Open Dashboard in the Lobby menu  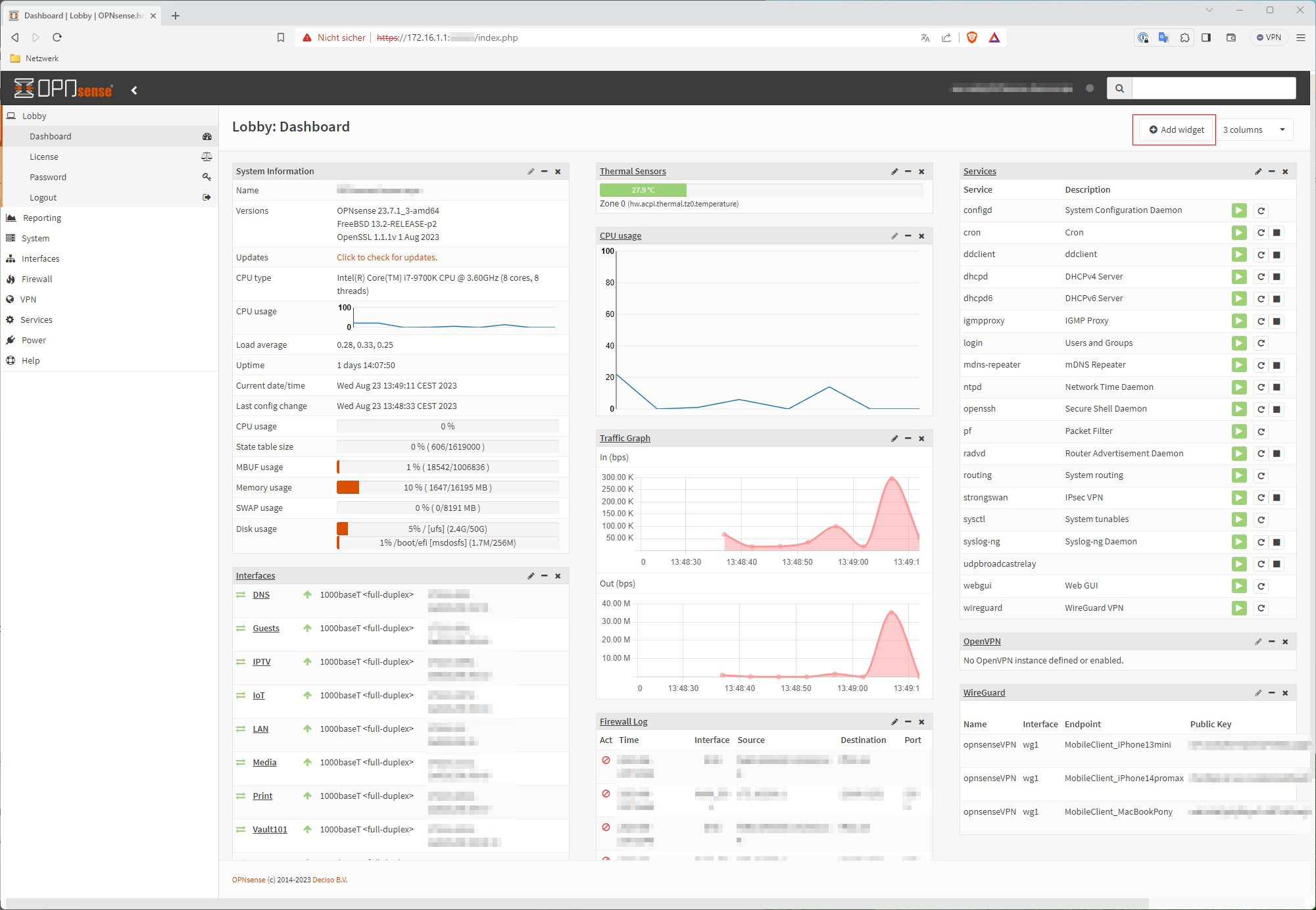coord(110,136)
